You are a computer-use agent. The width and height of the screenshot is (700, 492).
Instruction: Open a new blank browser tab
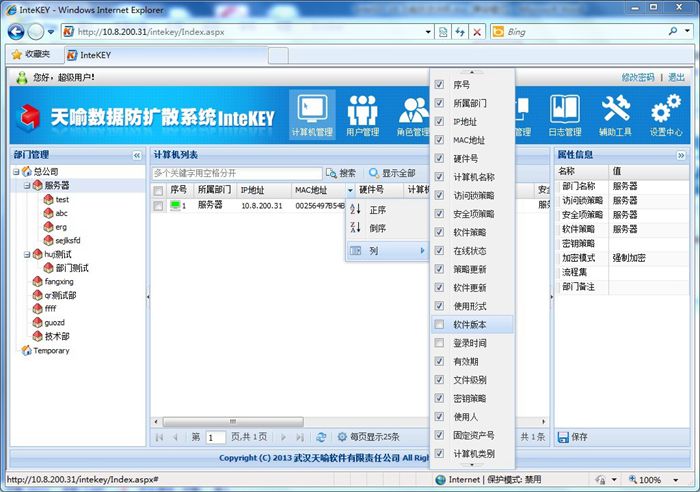click(278, 56)
